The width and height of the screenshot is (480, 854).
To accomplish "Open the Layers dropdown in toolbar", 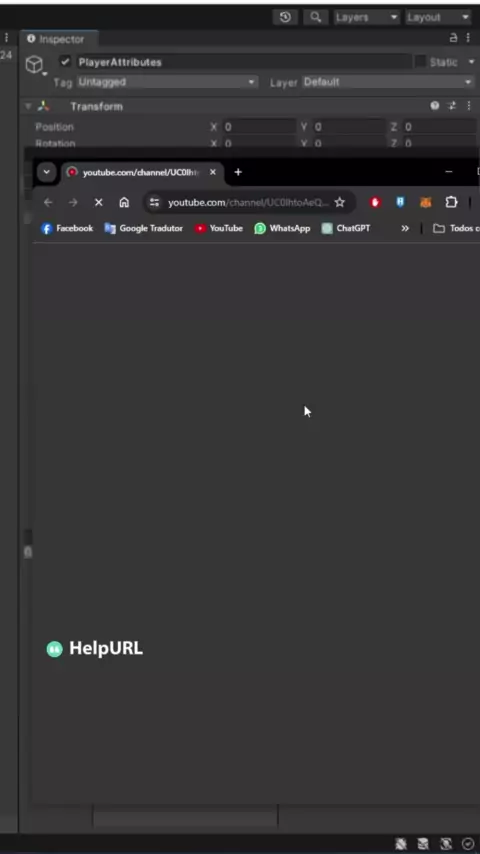I will 367,17.
